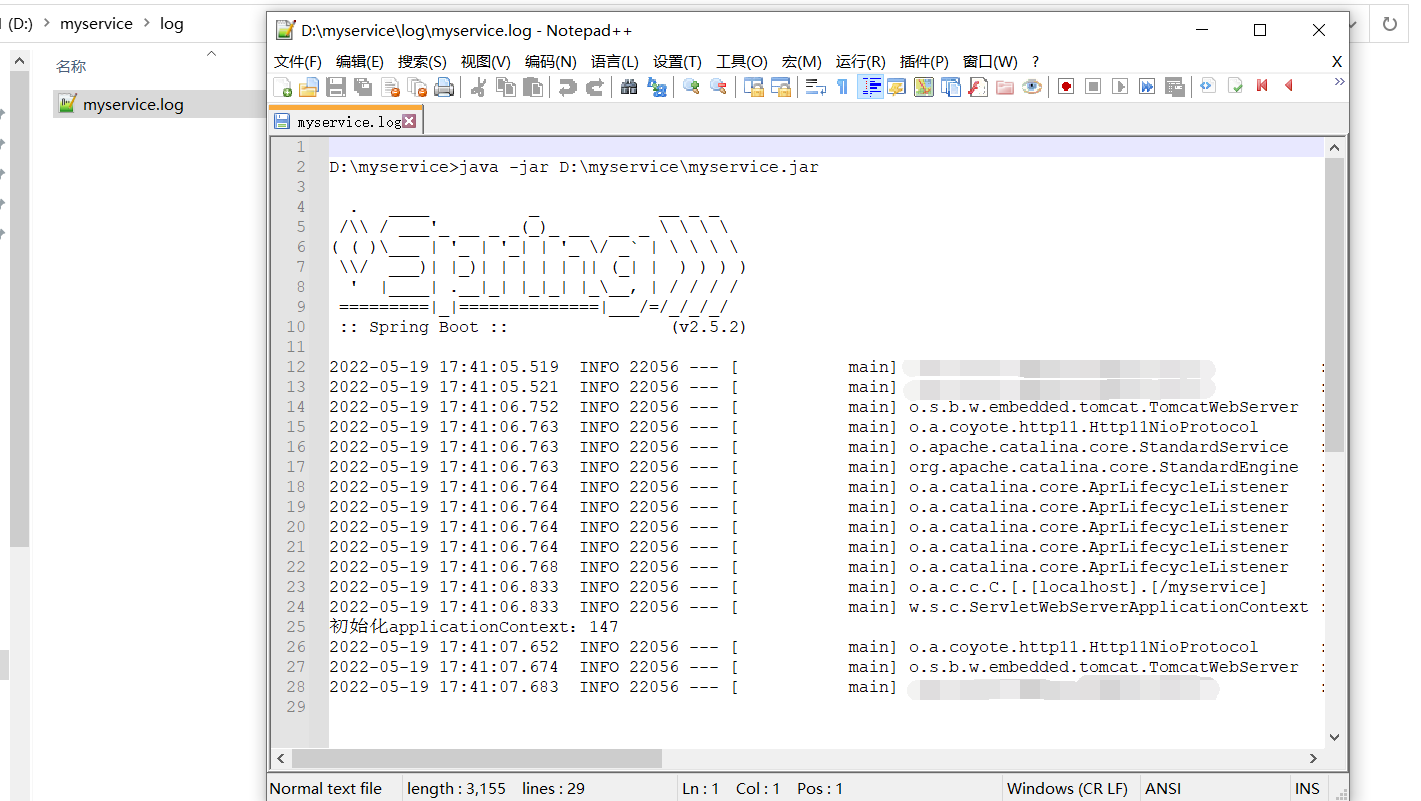Toggle show all characters pilcrow icon

point(842,87)
